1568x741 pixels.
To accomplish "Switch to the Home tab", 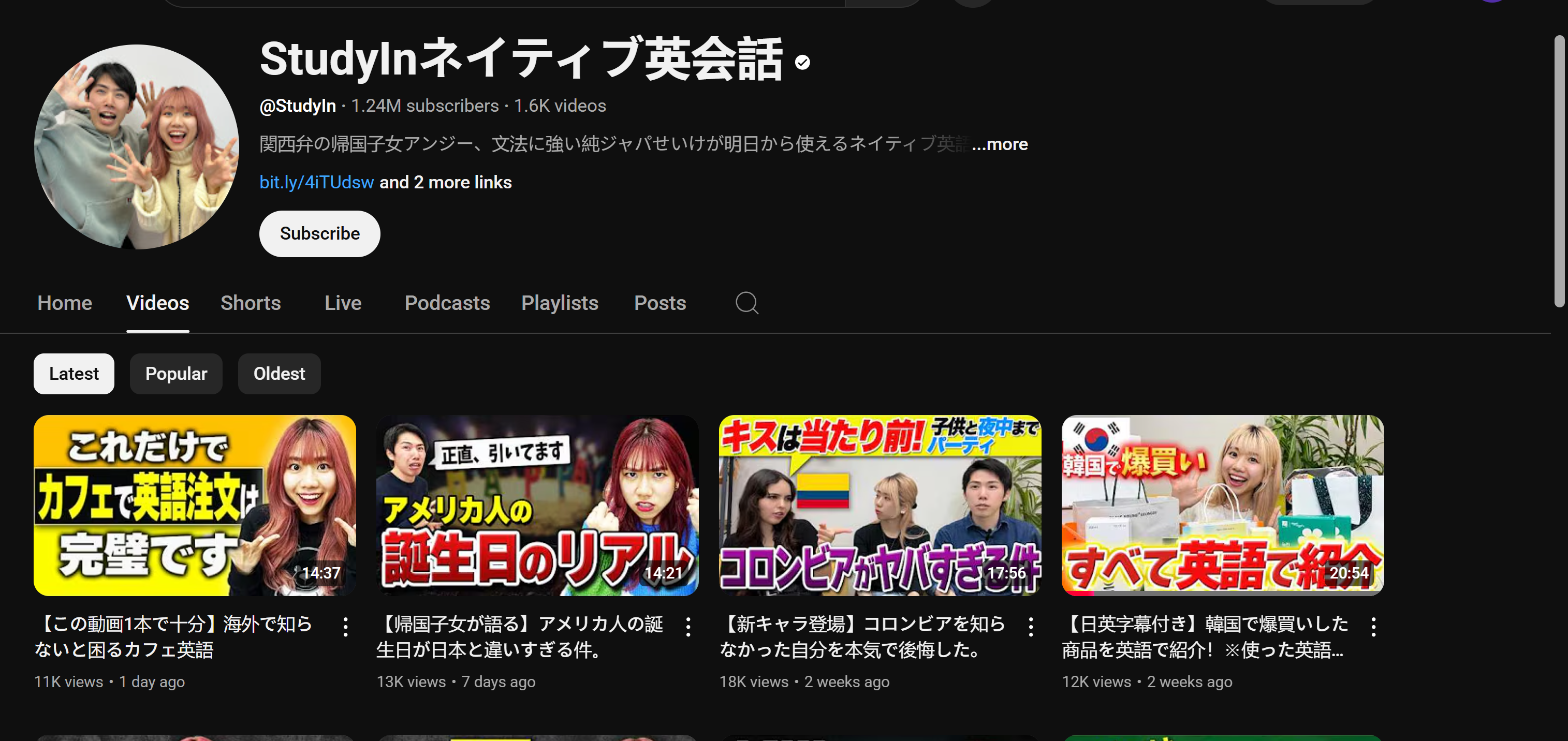I will (65, 303).
